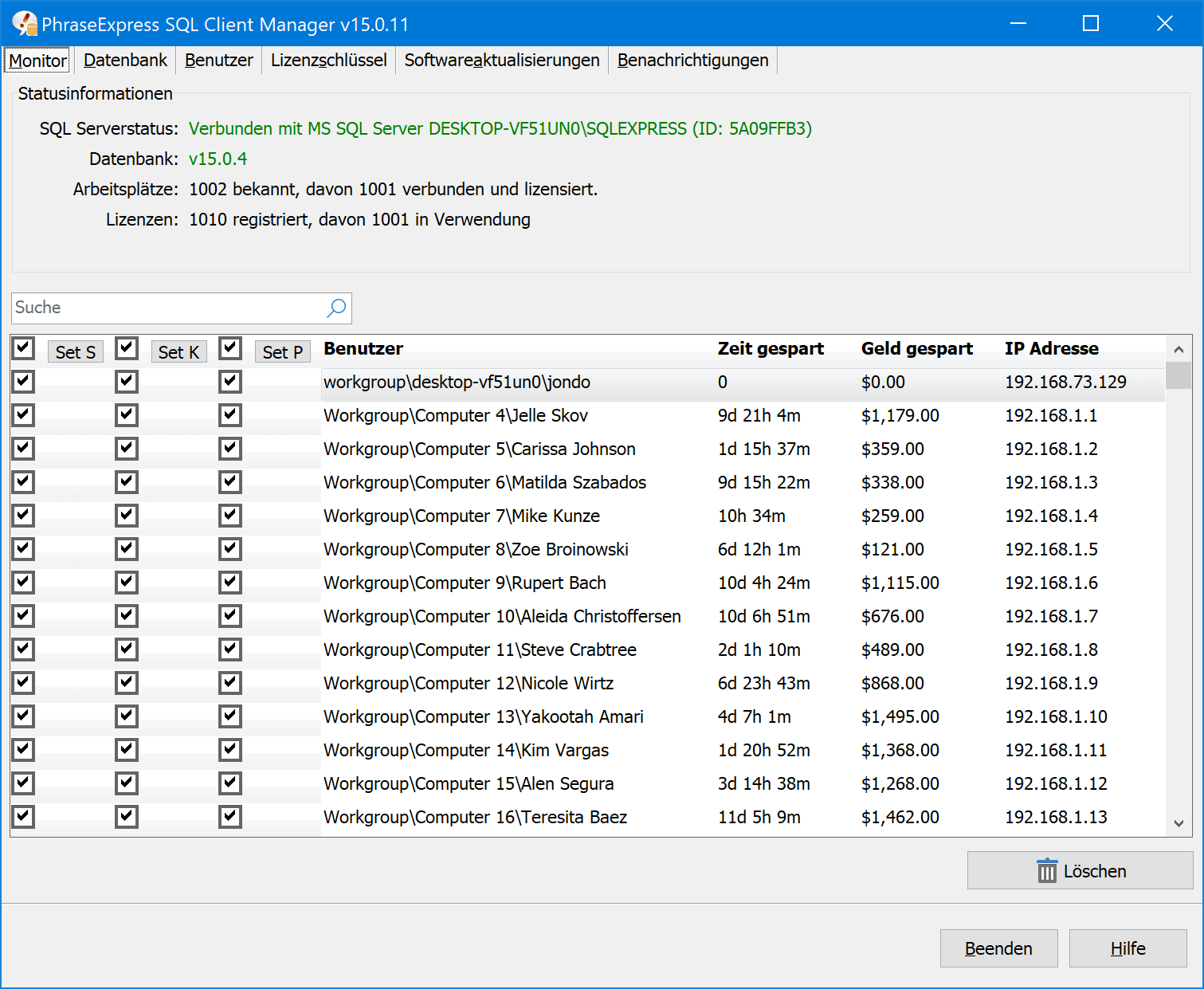This screenshot has width=1204, height=989.
Task: Toggle second checkbox in Carissa Johnson row
Action: (127, 449)
